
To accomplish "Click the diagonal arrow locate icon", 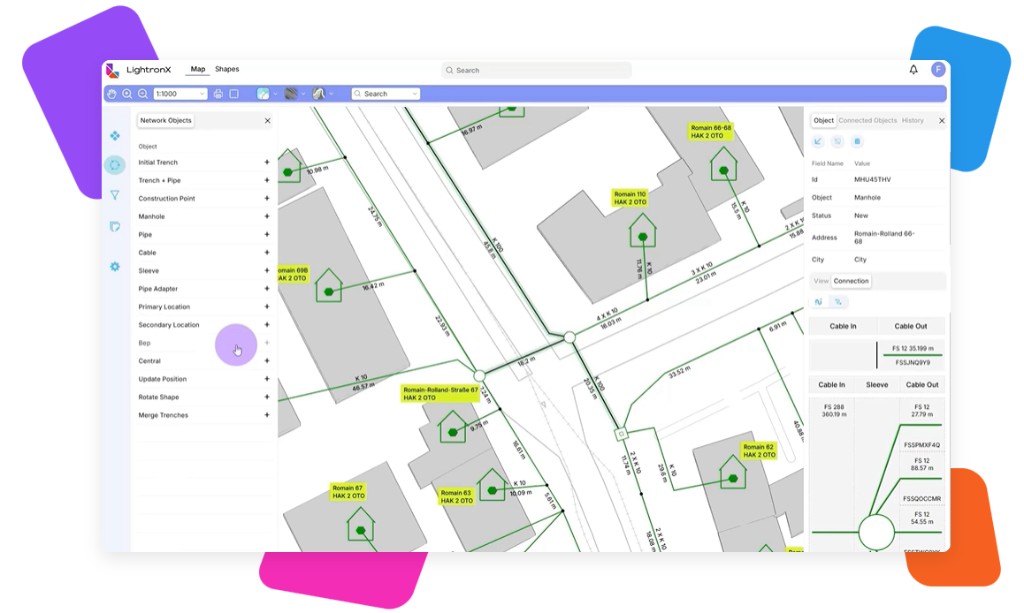I will coord(818,141).
